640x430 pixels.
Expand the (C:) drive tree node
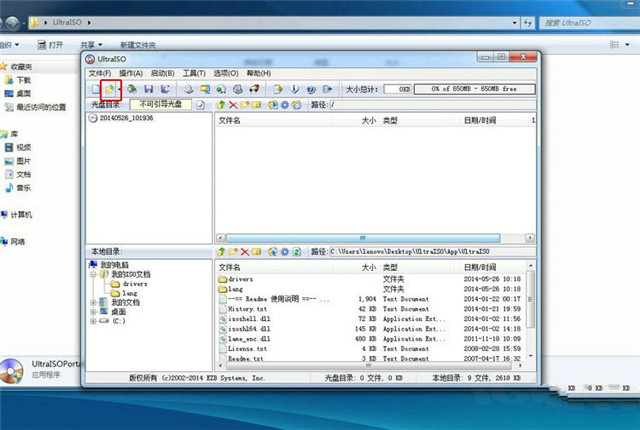tap(93, 321)
